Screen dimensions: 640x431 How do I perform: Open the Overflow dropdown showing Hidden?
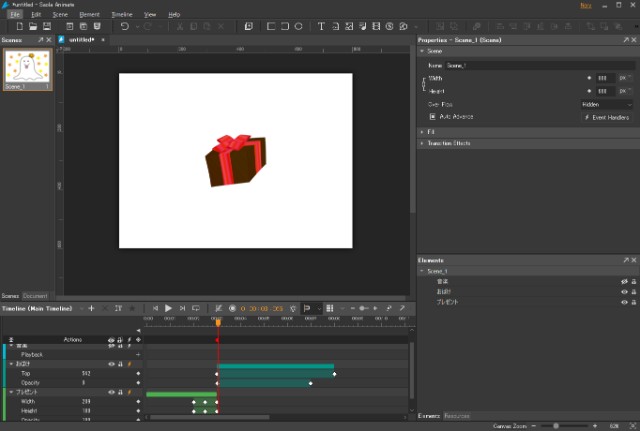pyautogui.click(x=606, y=103)
